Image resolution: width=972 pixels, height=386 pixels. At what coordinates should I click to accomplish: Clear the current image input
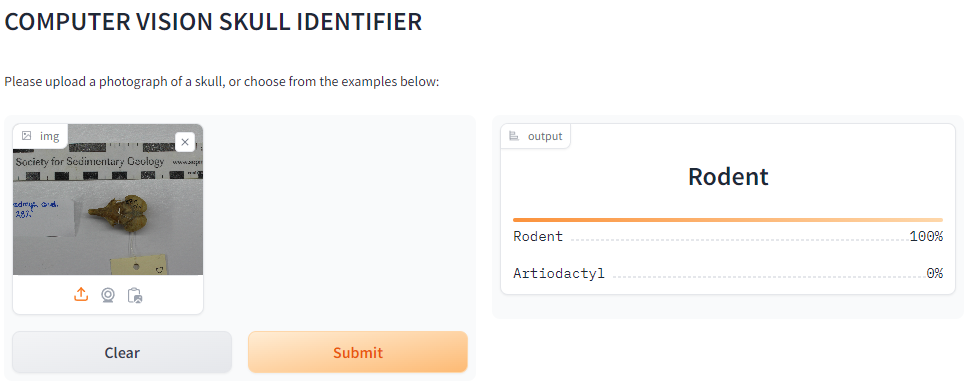(x=122, y=352)
